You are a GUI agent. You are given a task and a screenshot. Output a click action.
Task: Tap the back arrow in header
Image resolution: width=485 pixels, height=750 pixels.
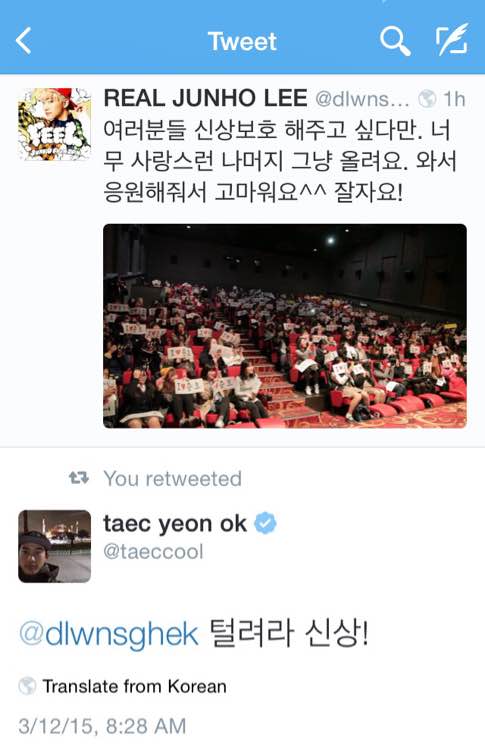pyautogui.click(x=24, y=41)
